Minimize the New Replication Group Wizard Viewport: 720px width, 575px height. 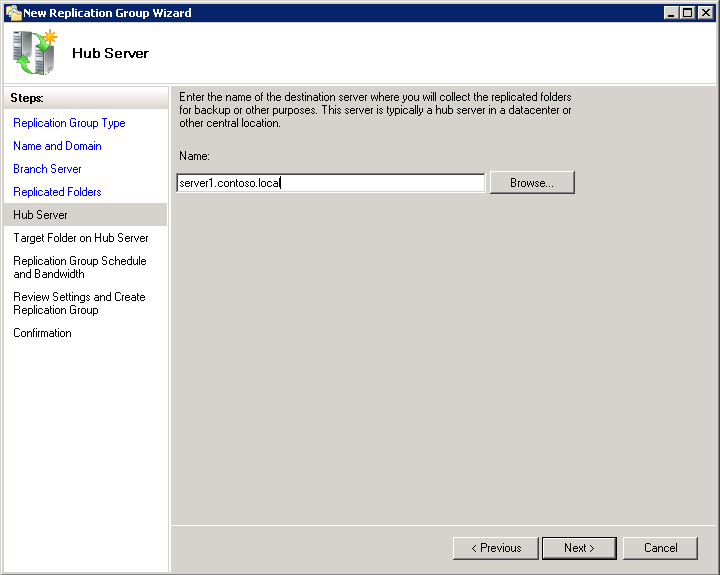(671, 12)
